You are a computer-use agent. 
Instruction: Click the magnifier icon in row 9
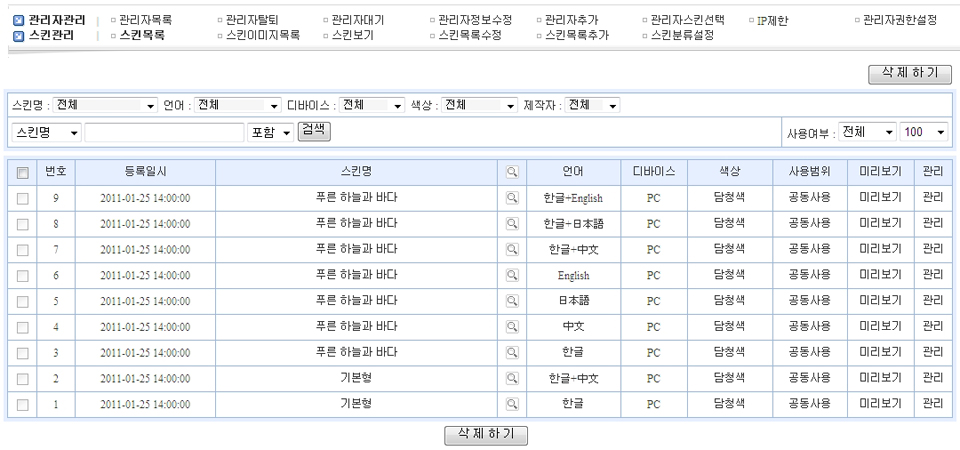tap(512, 199)
